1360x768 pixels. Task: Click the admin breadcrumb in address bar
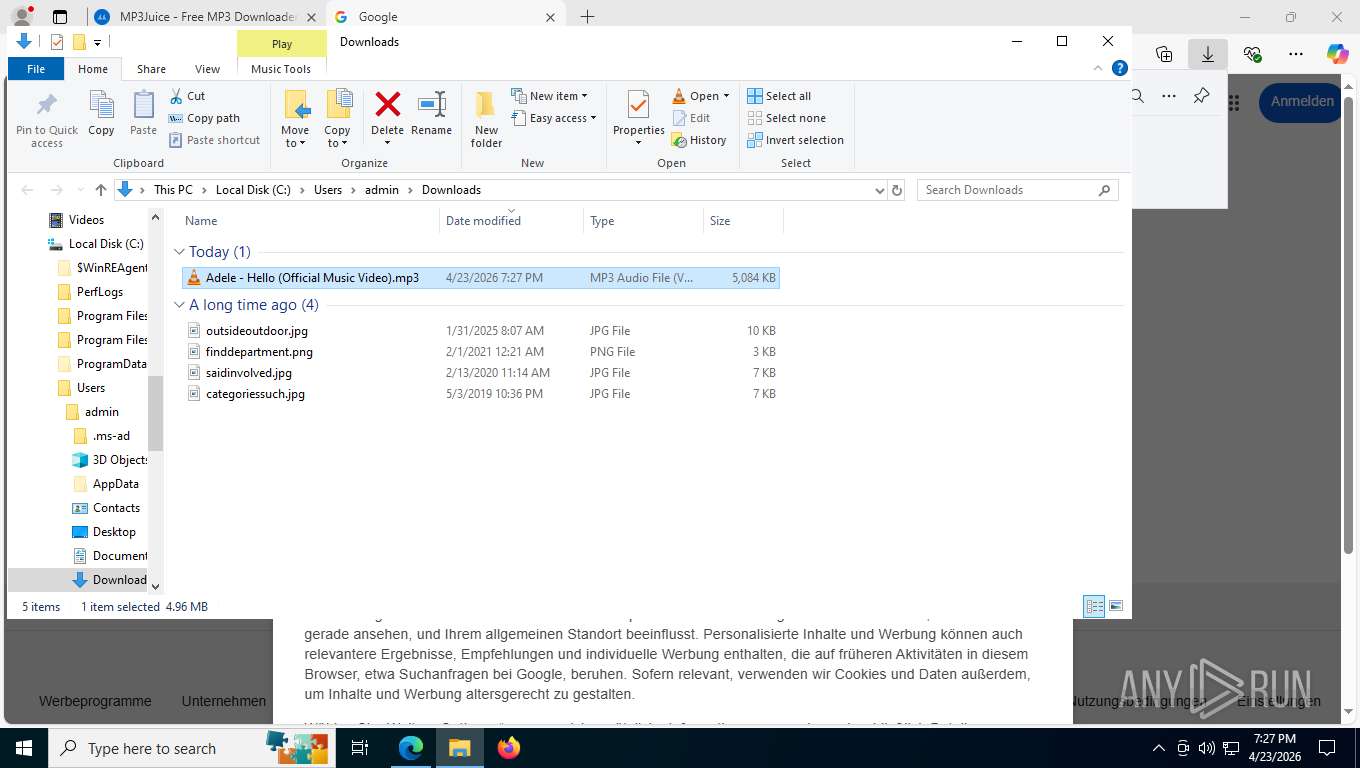point(381,190)
